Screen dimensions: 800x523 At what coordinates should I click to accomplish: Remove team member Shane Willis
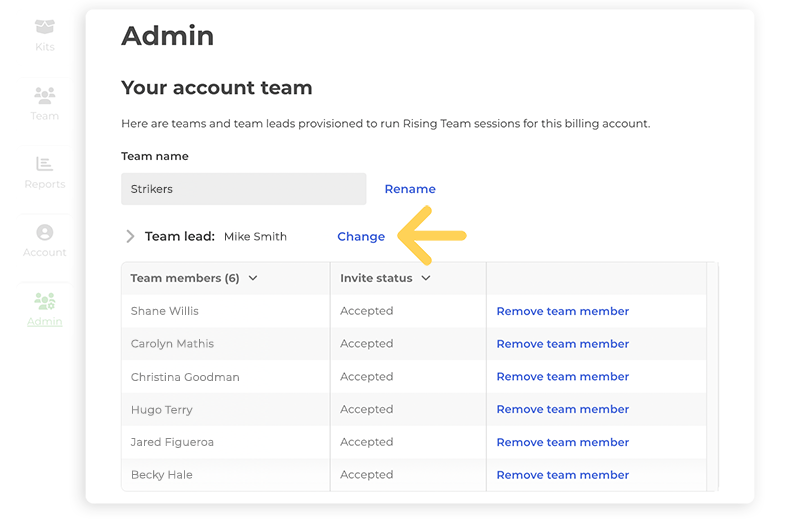(562, 311)
